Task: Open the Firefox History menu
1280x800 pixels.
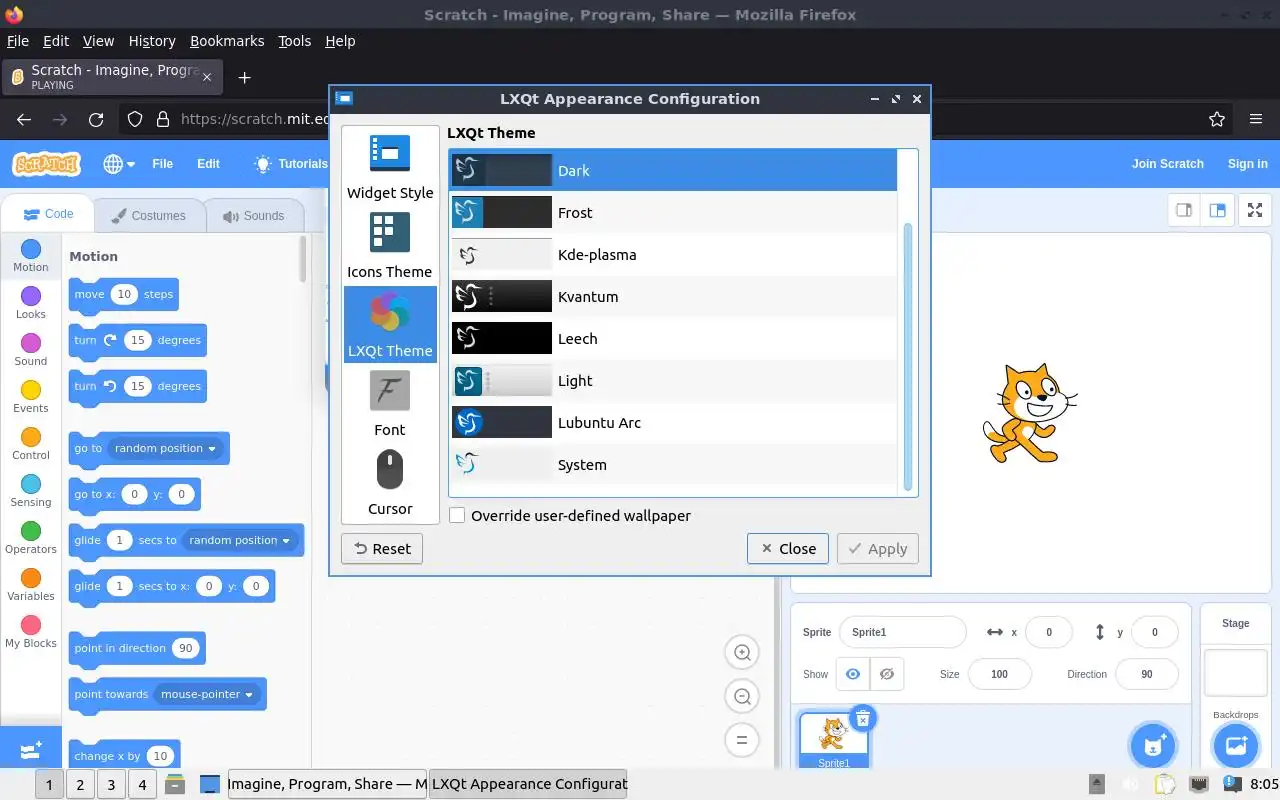Action: pos(152,41)
